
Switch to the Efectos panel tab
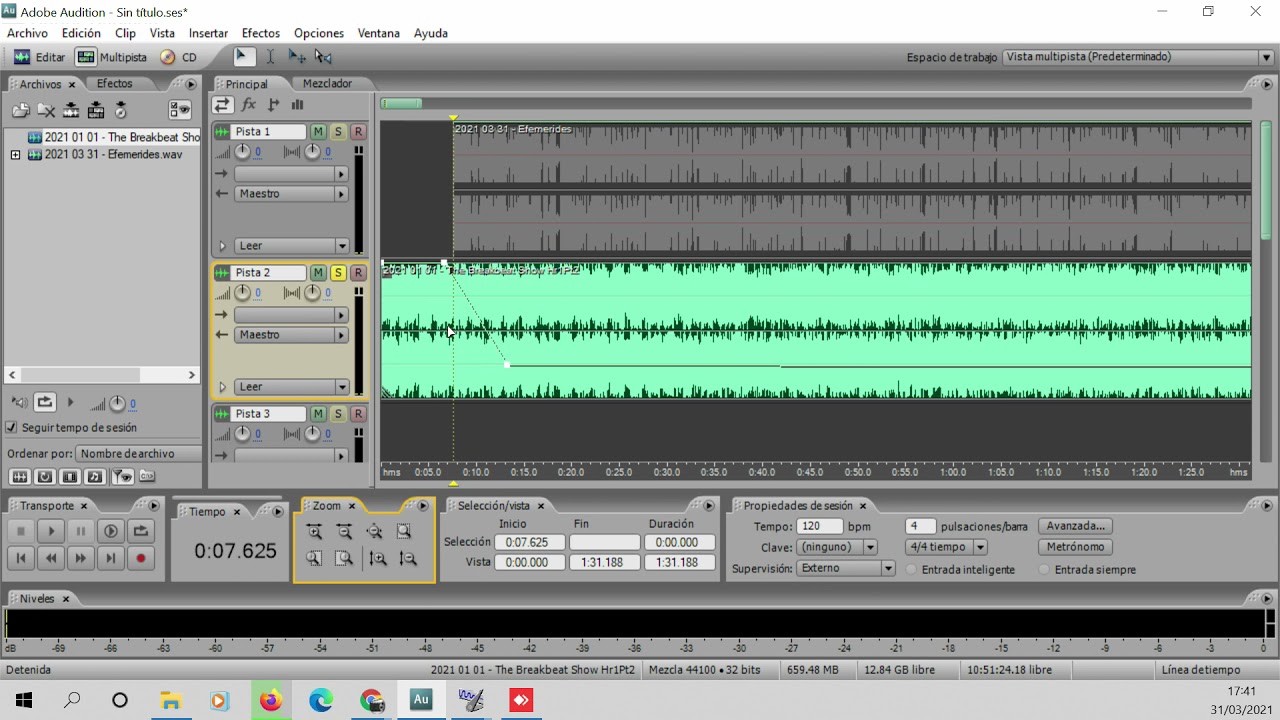click(115, 84)
